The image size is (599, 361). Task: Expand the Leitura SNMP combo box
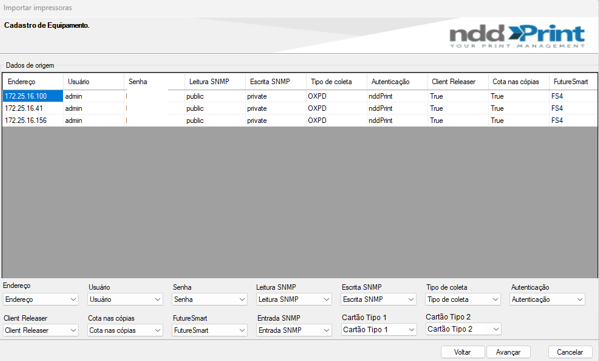tap(294, 299)
